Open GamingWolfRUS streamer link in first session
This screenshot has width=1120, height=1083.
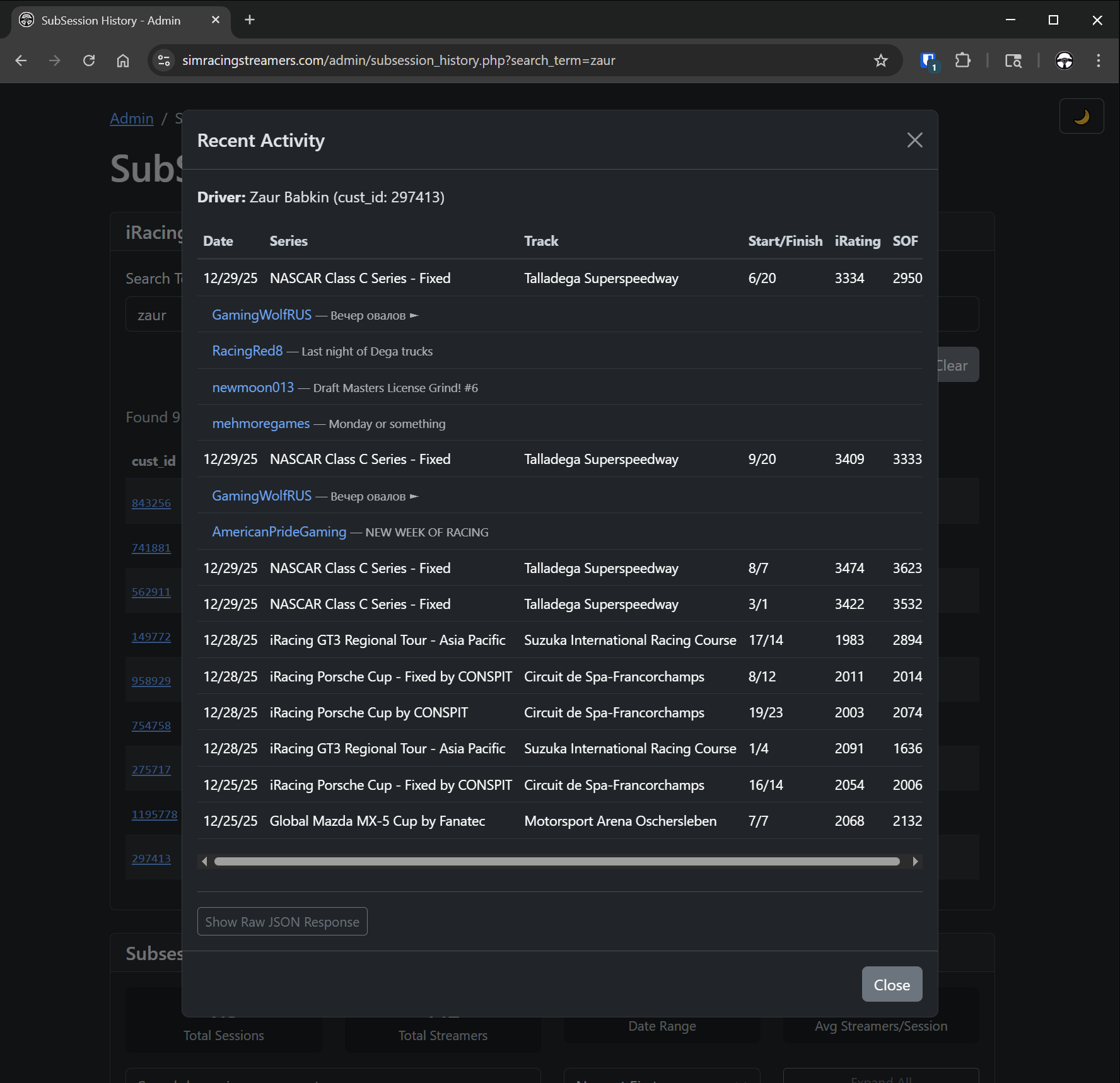tap(262, 315)
